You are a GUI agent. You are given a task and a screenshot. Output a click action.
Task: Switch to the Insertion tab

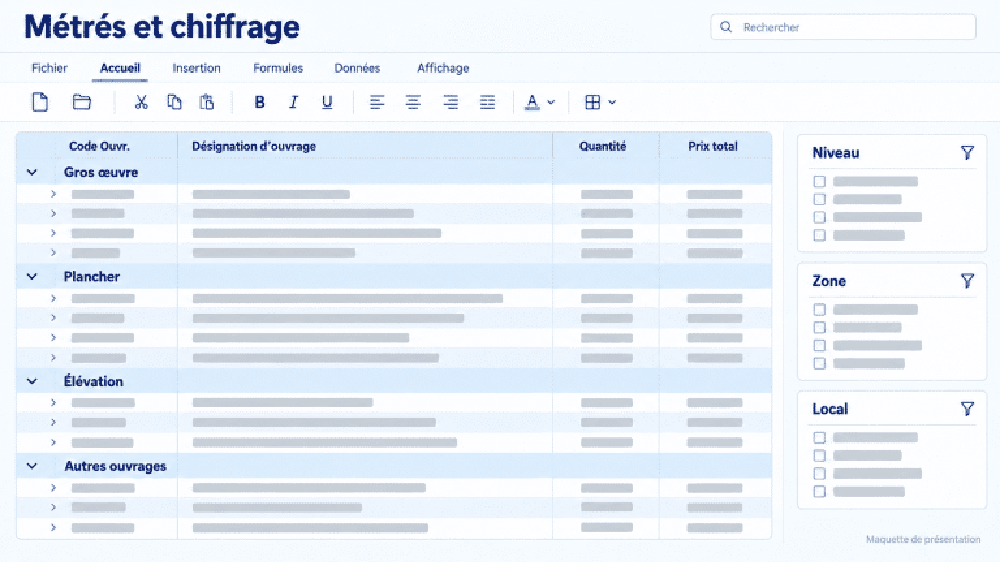tap(196, 68)
